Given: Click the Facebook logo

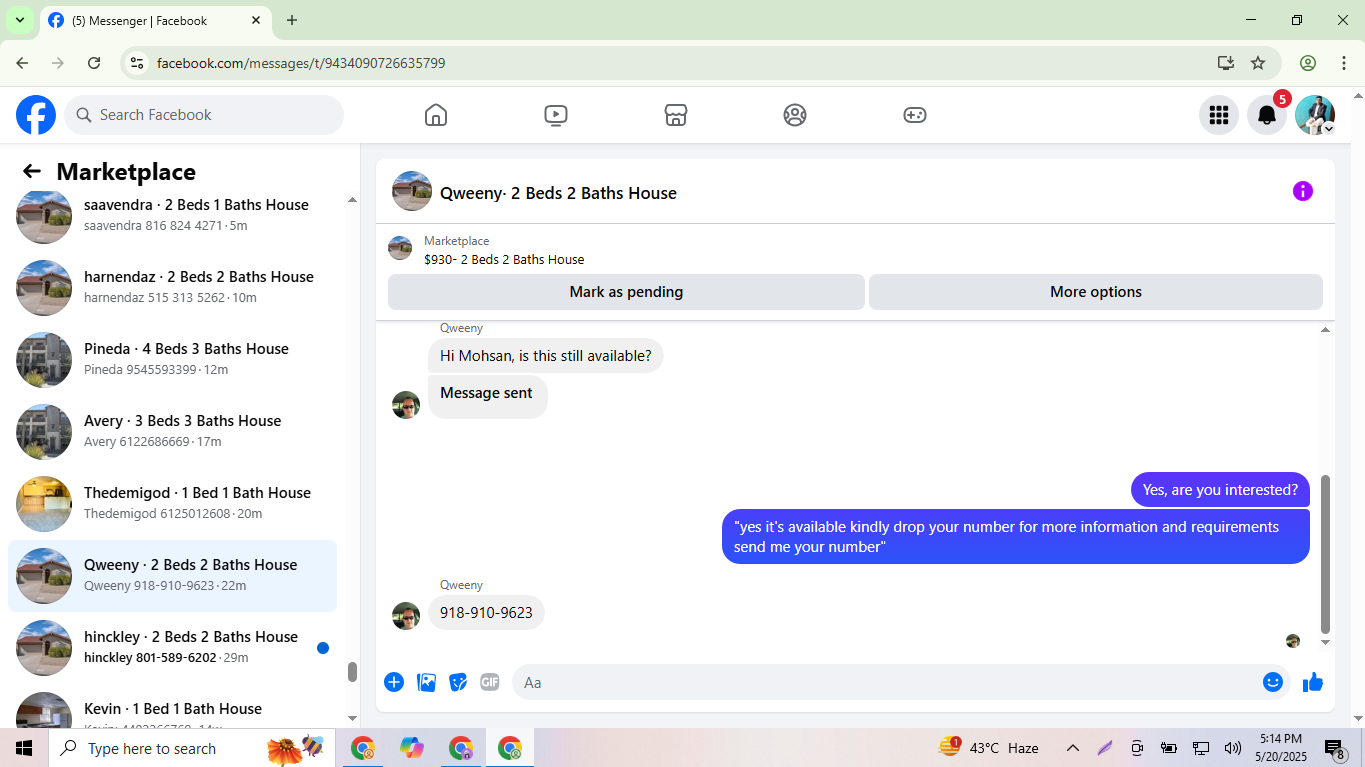Looking at the screenshot, I should [36, 115].
